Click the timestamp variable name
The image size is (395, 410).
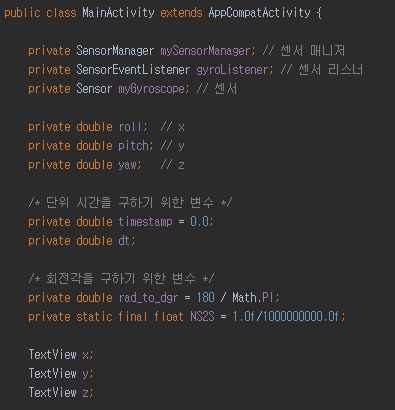(x=145, y=222)
